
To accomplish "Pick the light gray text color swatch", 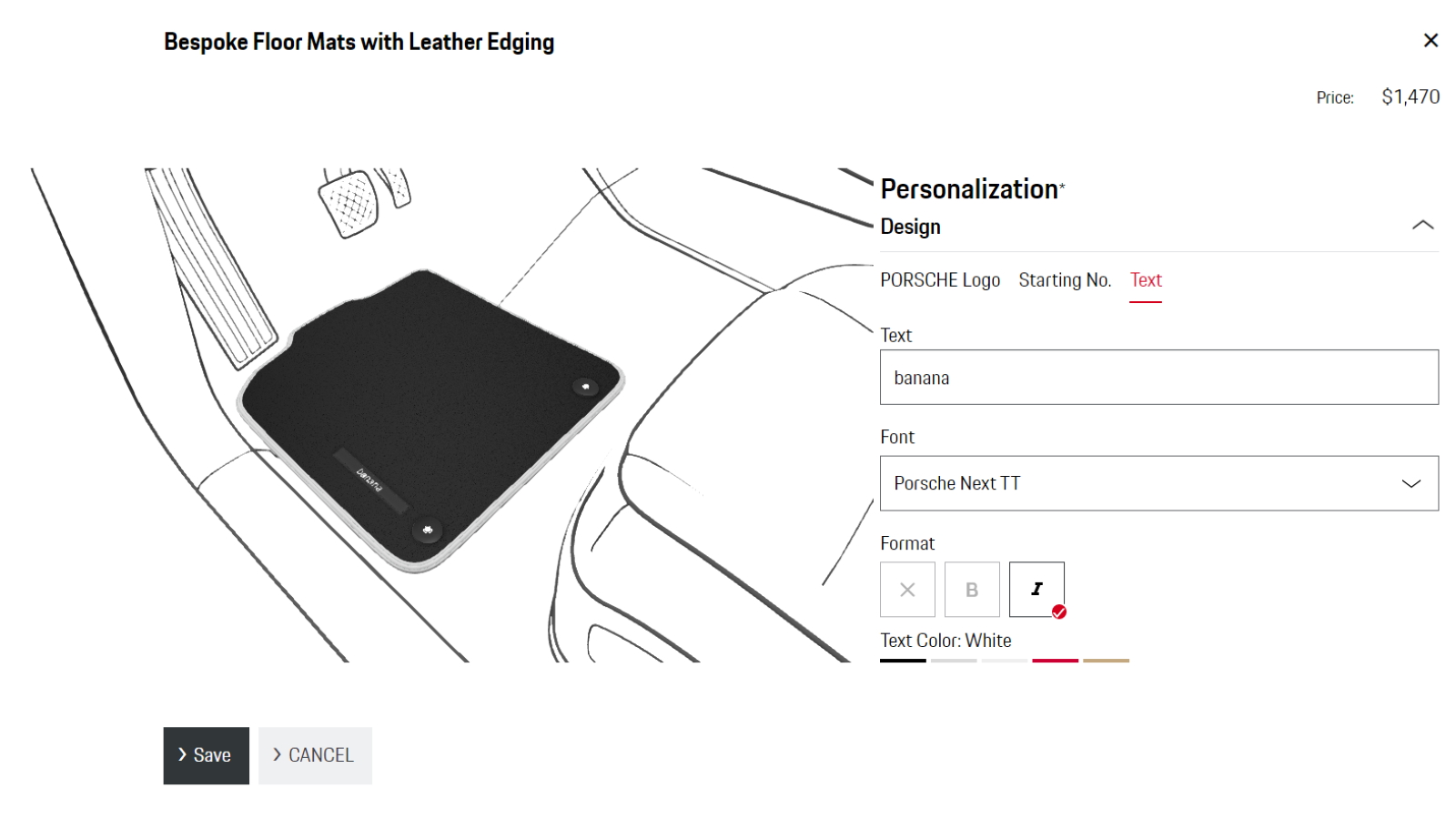I will (954, 661).
